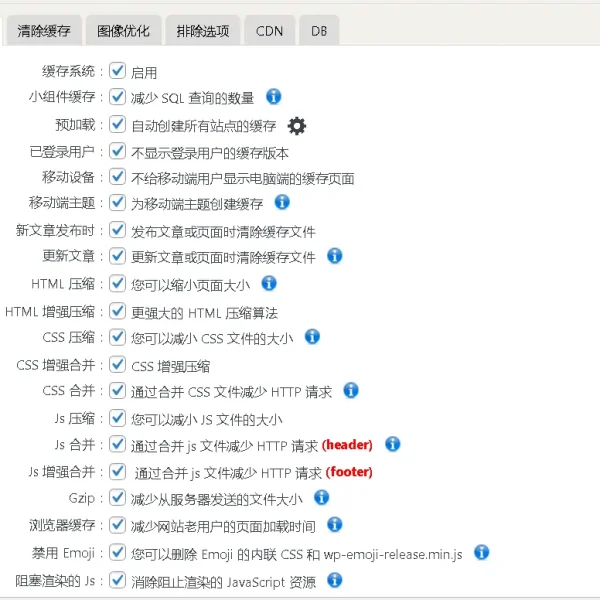Uncheck the 小组件缓存 checkbox

click(x=117, y=97)
